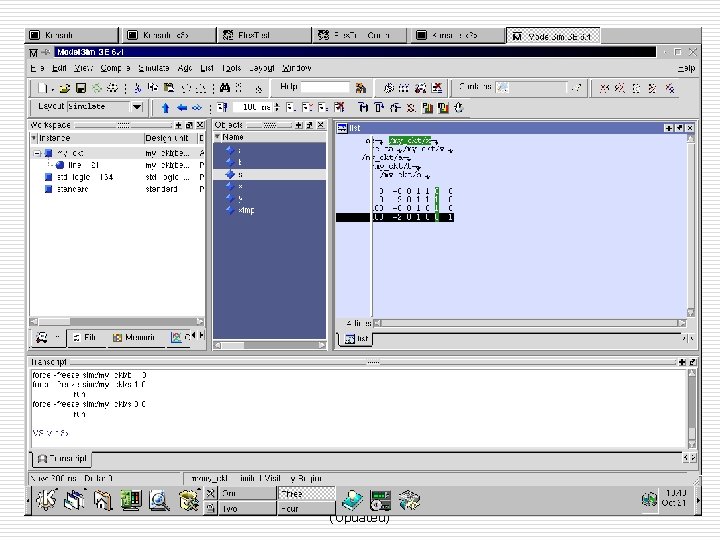This screenshot has height=540, width=720.
Task: Click horizontal scrollbar of Workspace pane
Action: coord(117,321)
